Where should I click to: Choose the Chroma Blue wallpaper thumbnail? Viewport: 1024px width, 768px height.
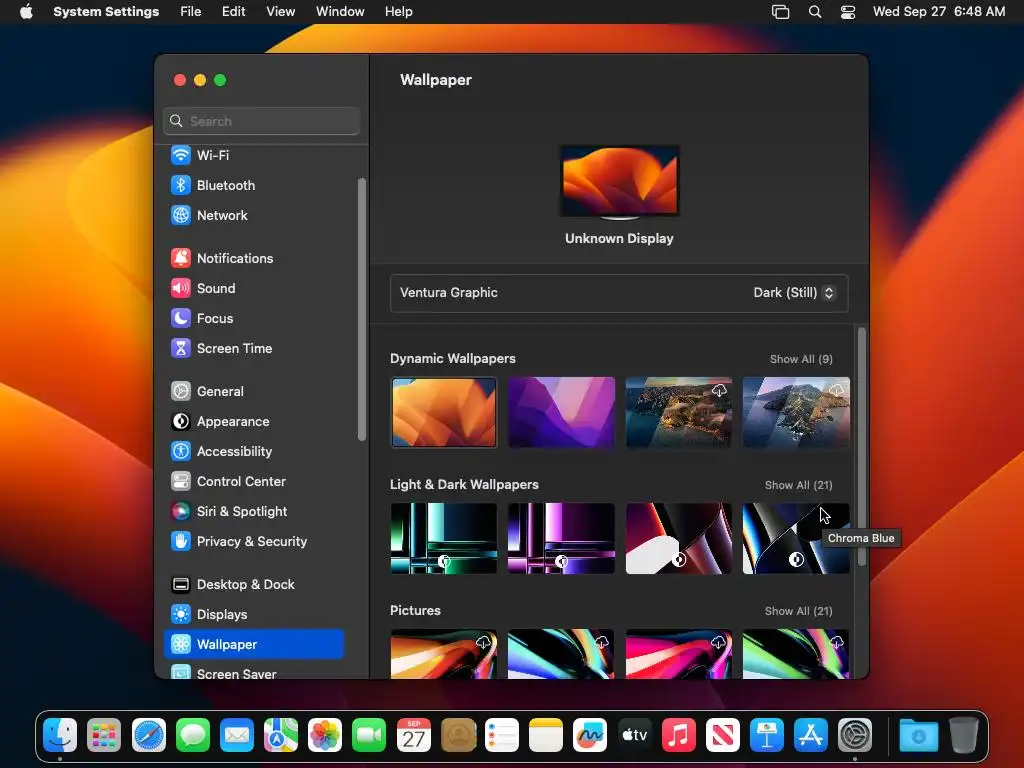[795, 538]
